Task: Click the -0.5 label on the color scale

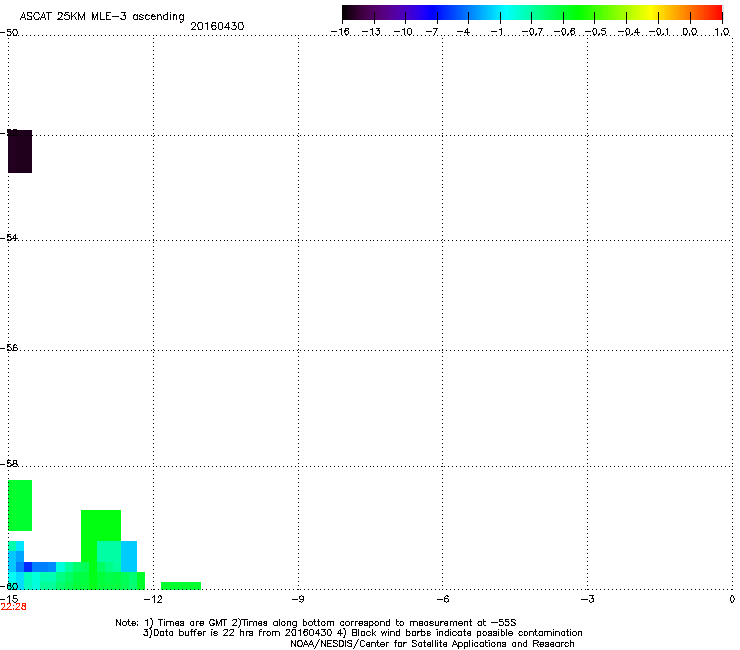Action: coord(596,32)
